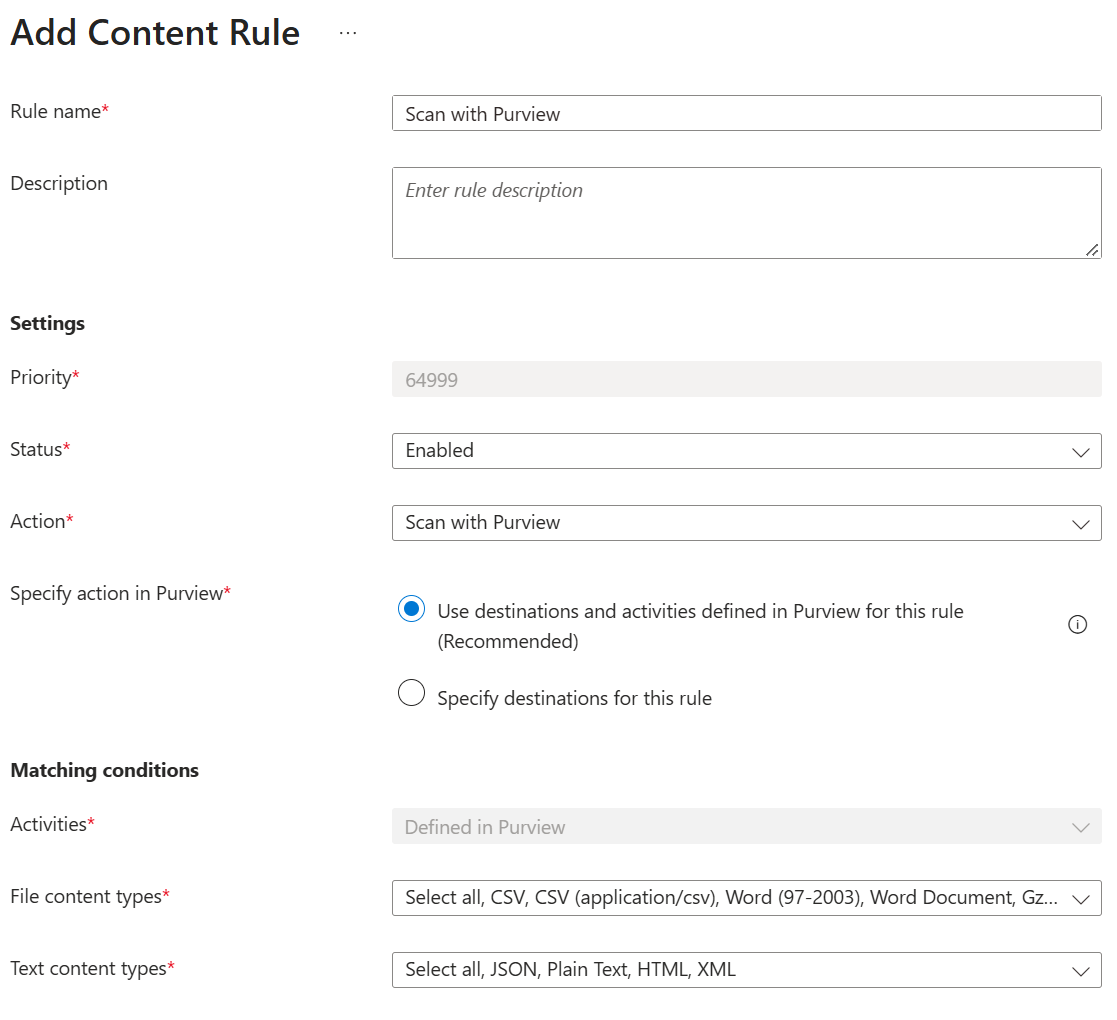Image resolution: width=1117 pixels, height=1020 pixels.
Task: Select Specify destinations for this rule radio
Action: click(411, 692)
